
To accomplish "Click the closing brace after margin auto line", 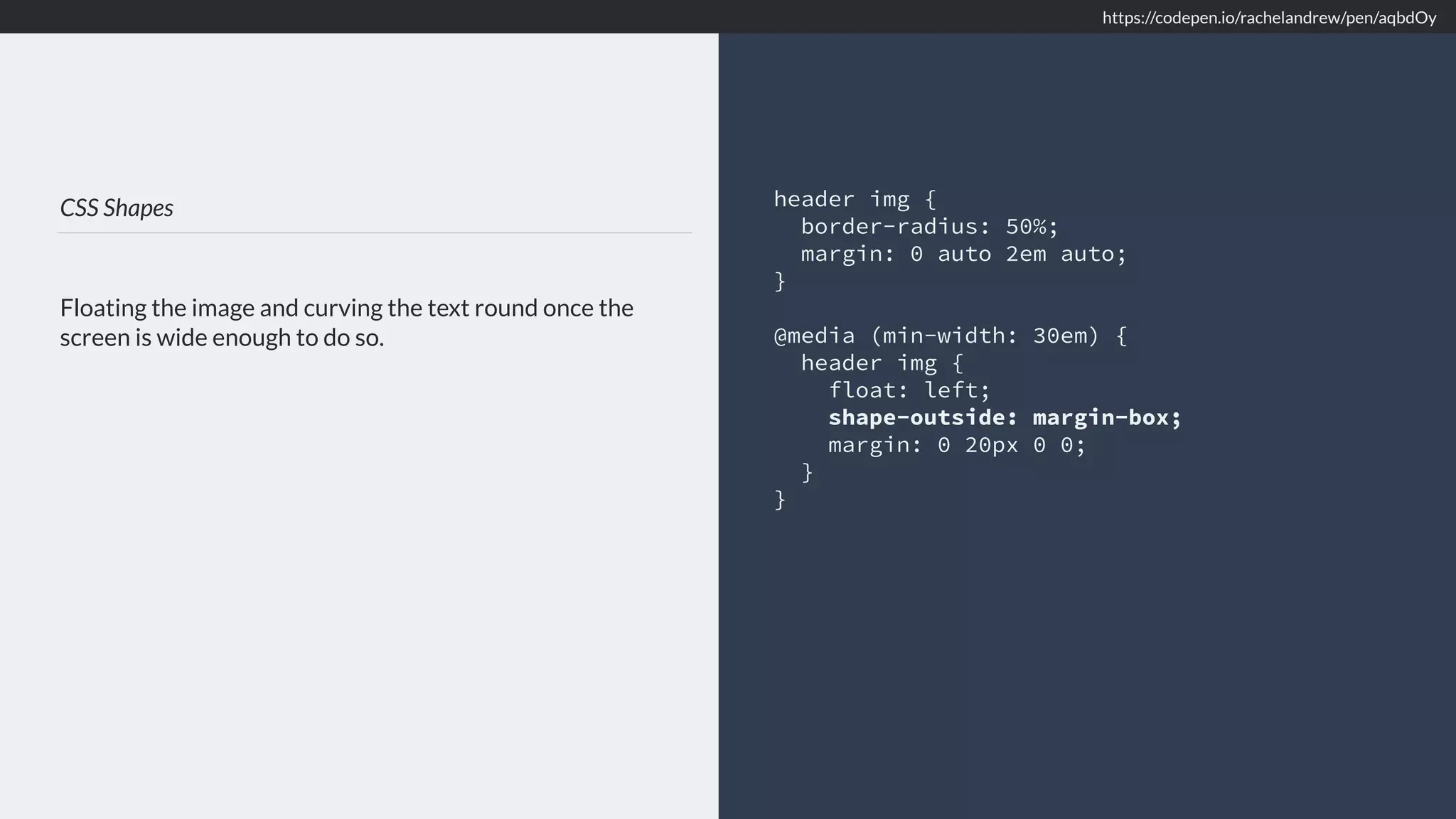I will [780, 281].
